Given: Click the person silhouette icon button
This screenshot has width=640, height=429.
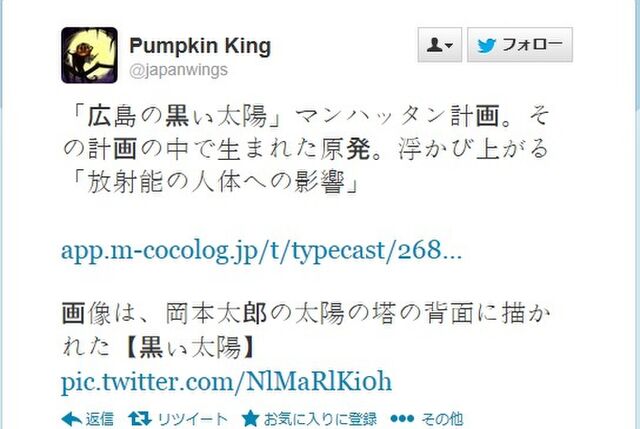Looking at the screenshot, I should (434, 44).
